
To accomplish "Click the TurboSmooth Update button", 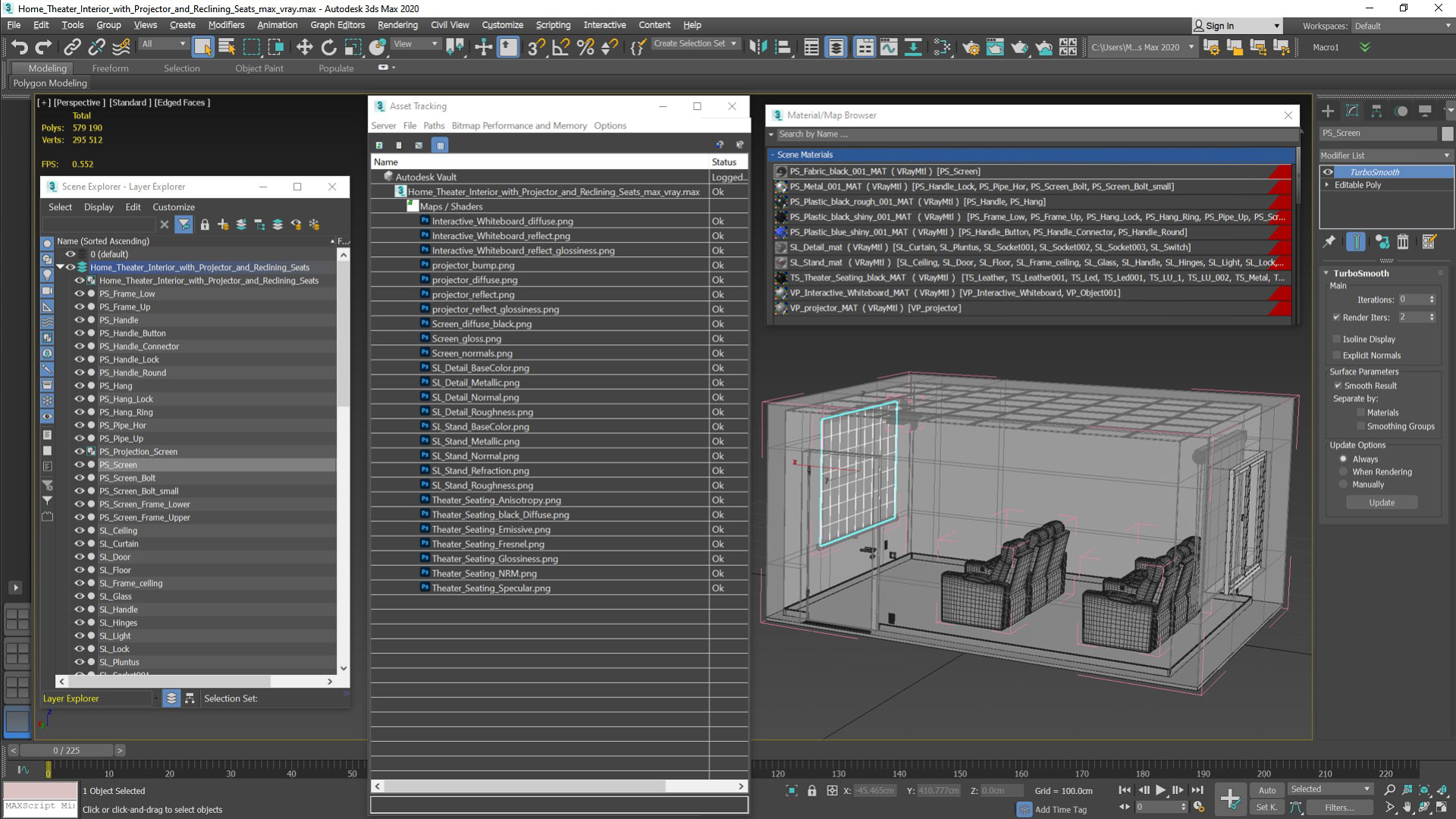I will pos(1381,503).
